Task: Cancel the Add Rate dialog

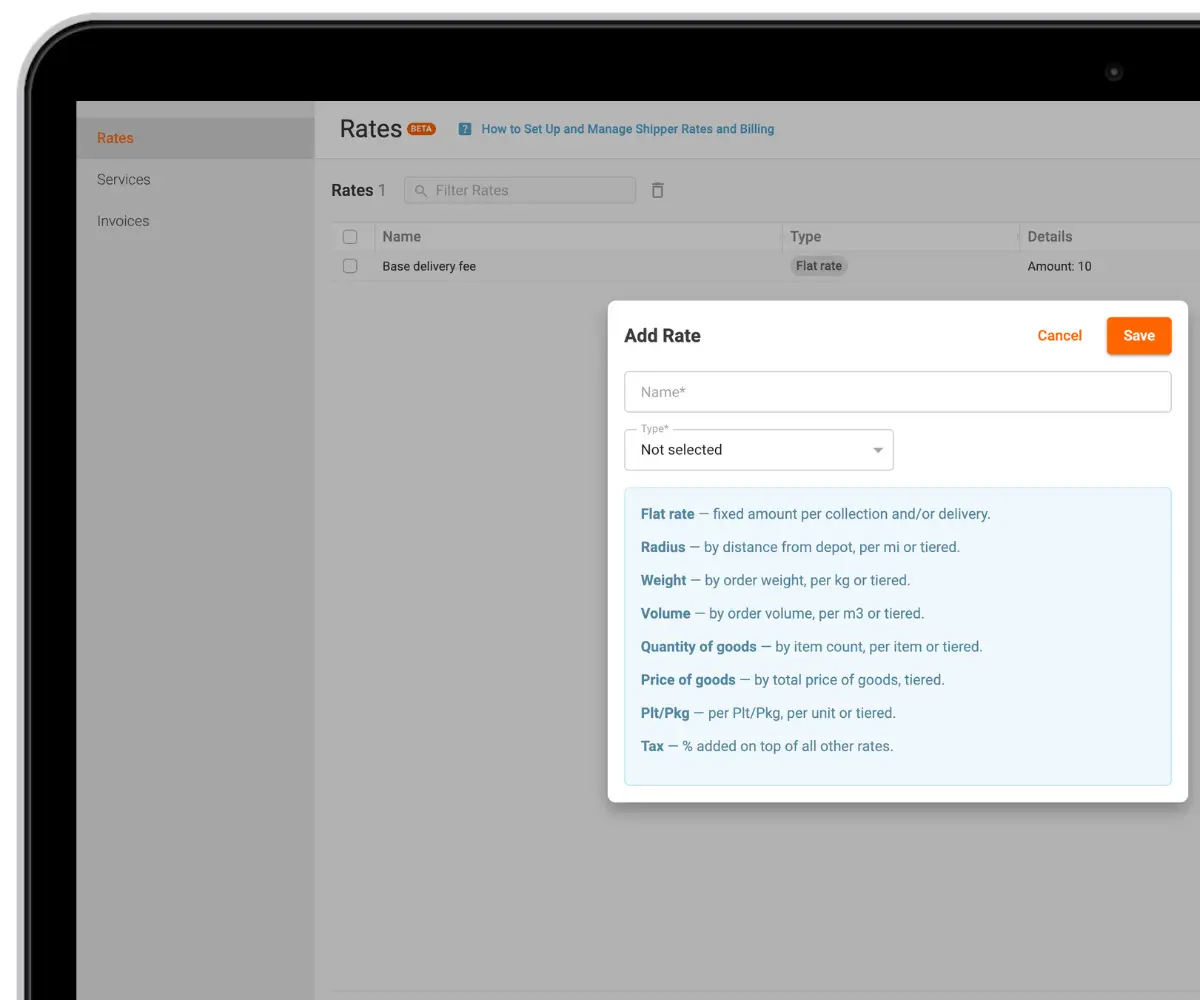Action: [1060, 336]
